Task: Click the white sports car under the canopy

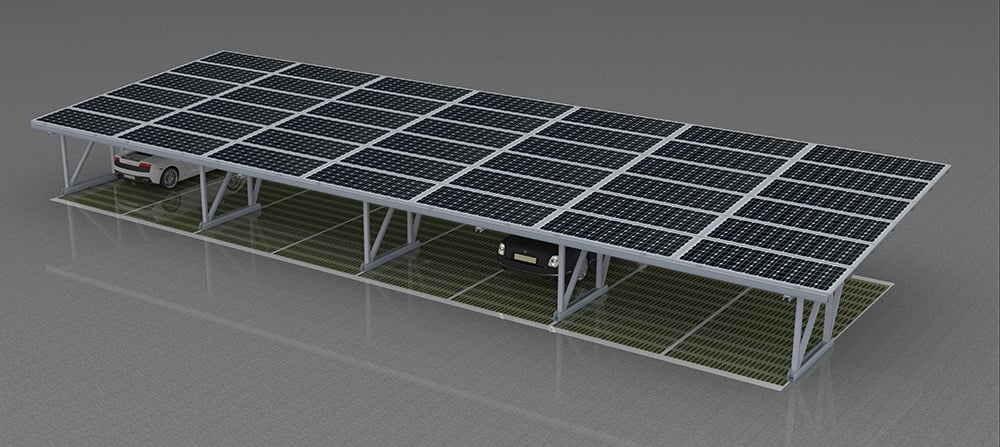Action: tap(150, 167)
